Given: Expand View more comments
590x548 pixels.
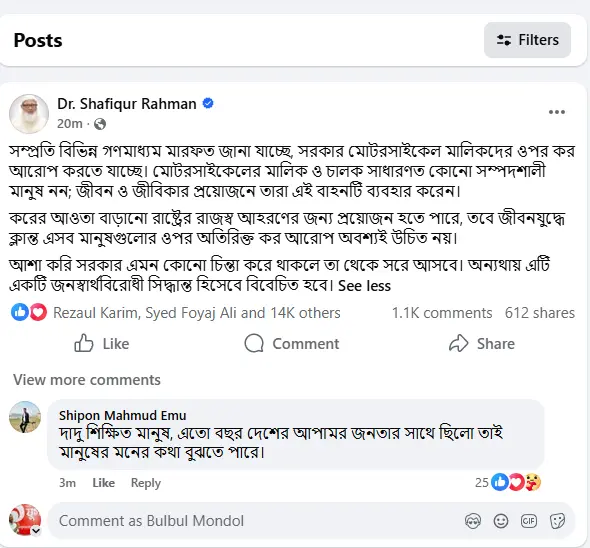Looking at the screenshot, I should 87,380.
